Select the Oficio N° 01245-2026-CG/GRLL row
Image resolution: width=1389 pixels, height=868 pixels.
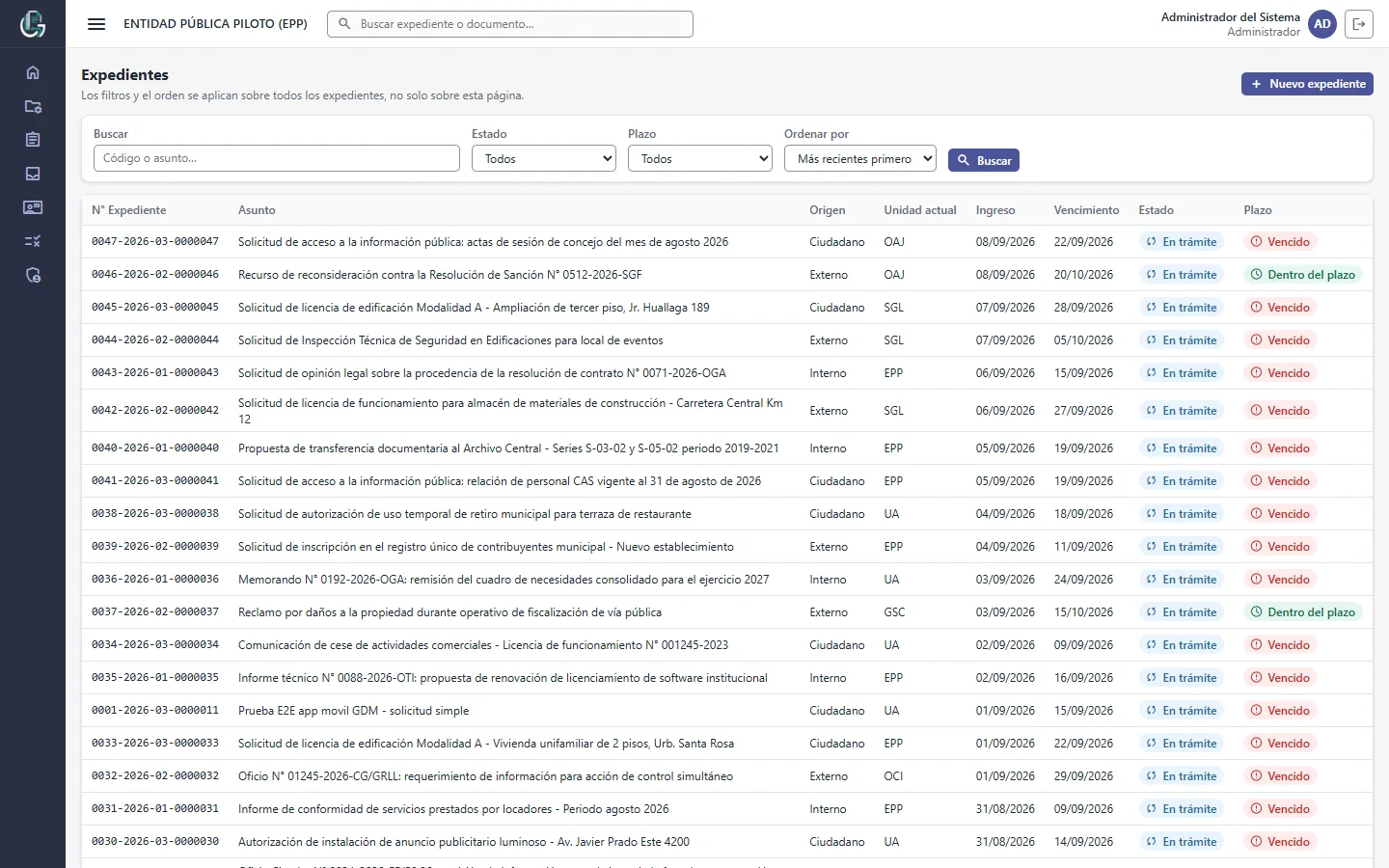click(727, 776)
